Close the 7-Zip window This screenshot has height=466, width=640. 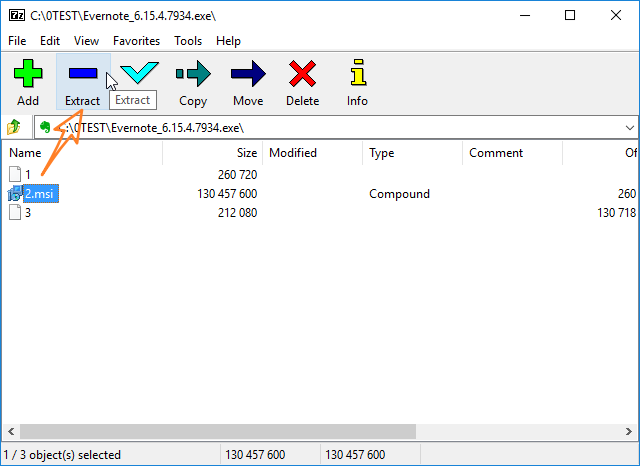pos(616,16)
